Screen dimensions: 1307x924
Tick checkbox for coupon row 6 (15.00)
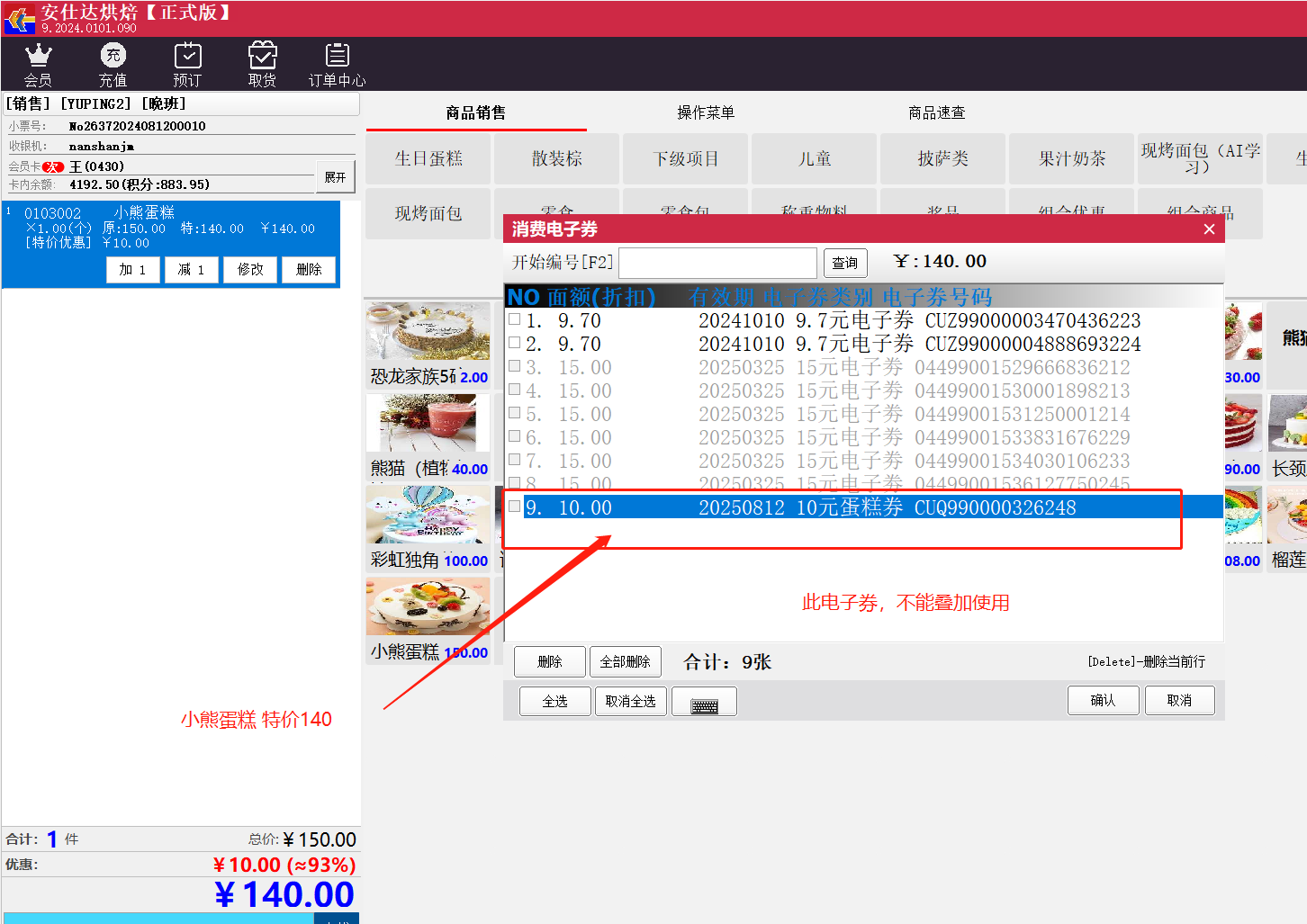514,436
